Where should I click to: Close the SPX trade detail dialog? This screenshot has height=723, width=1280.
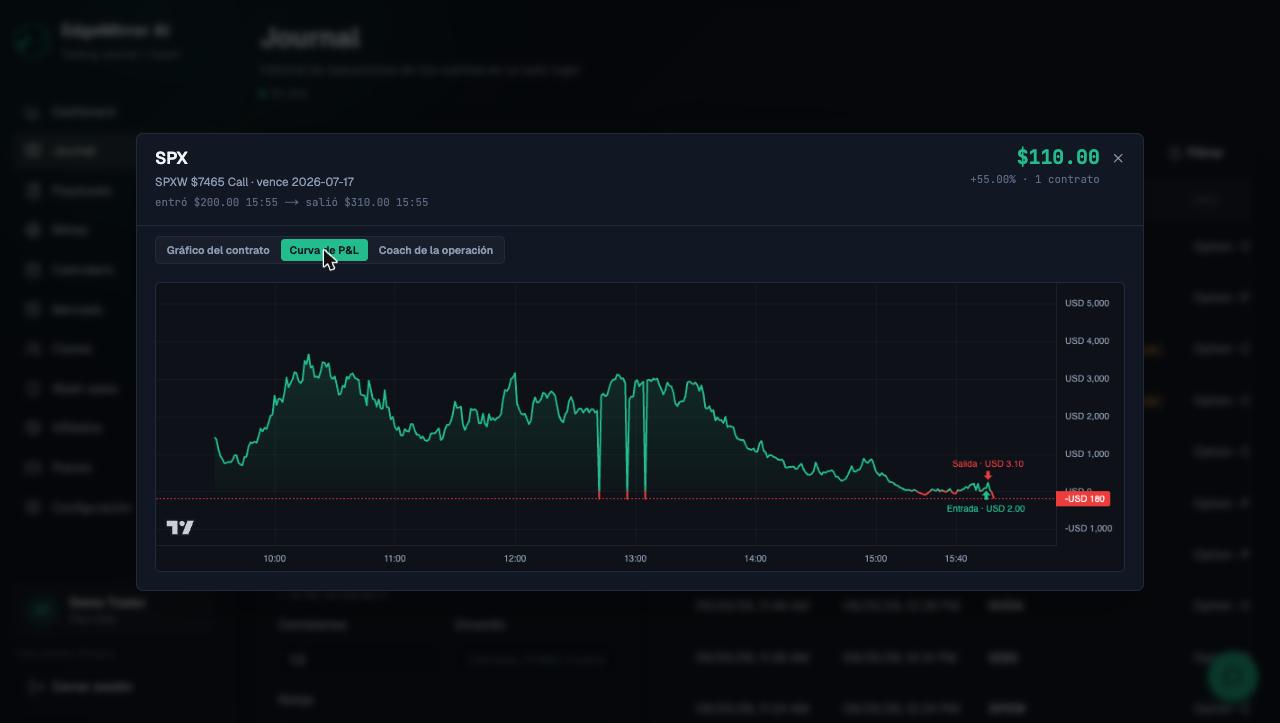click(x=1118, y=158)
